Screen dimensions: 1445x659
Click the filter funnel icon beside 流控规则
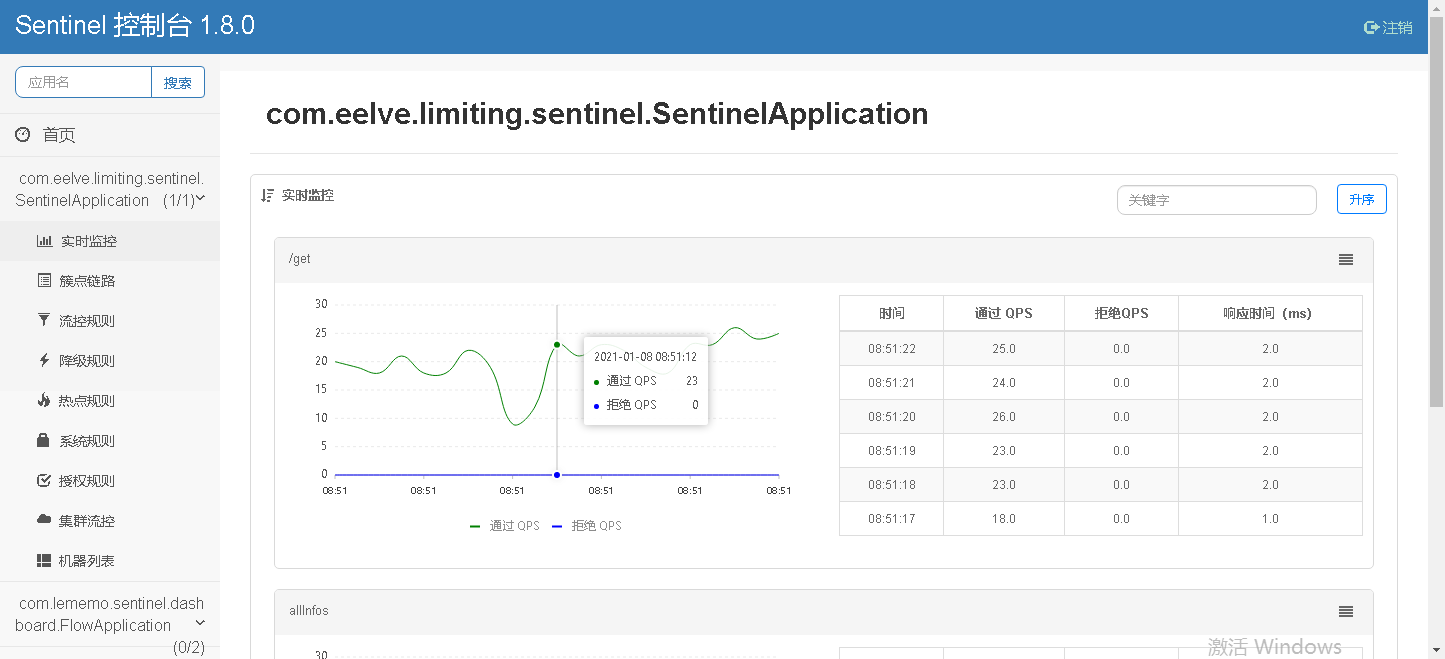click(43, 320)
